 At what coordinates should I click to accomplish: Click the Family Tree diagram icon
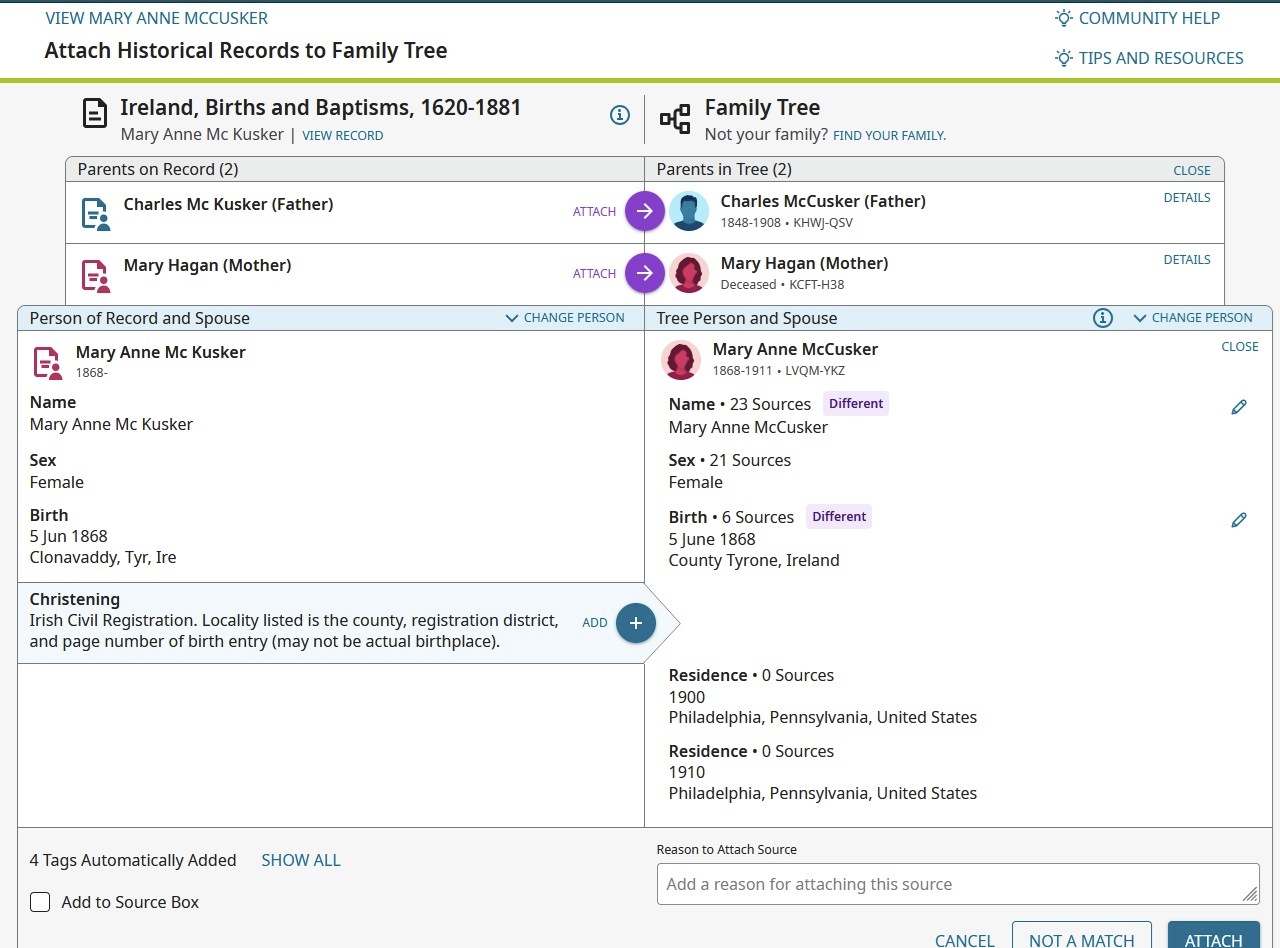click(x=675, y=119)
